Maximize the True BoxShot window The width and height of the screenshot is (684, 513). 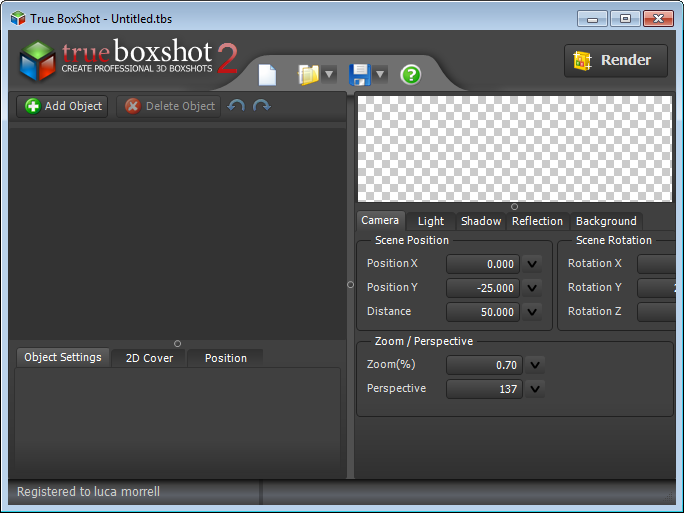625,19
